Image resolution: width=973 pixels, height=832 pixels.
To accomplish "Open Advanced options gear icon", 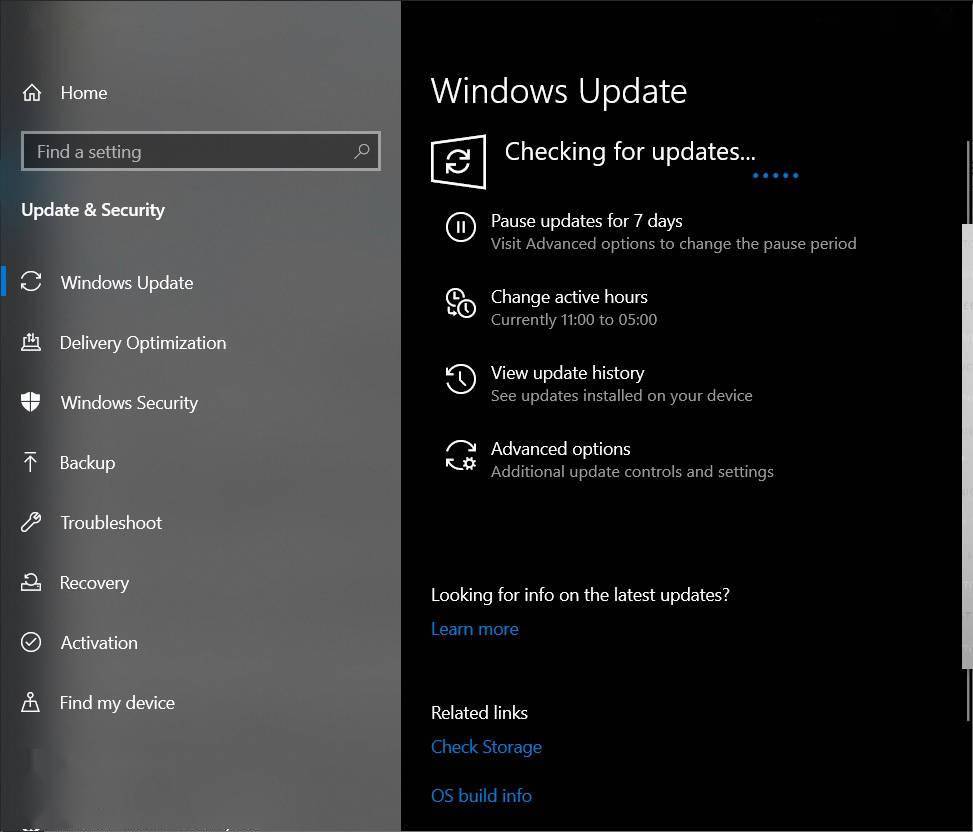I will coord(460,455).
